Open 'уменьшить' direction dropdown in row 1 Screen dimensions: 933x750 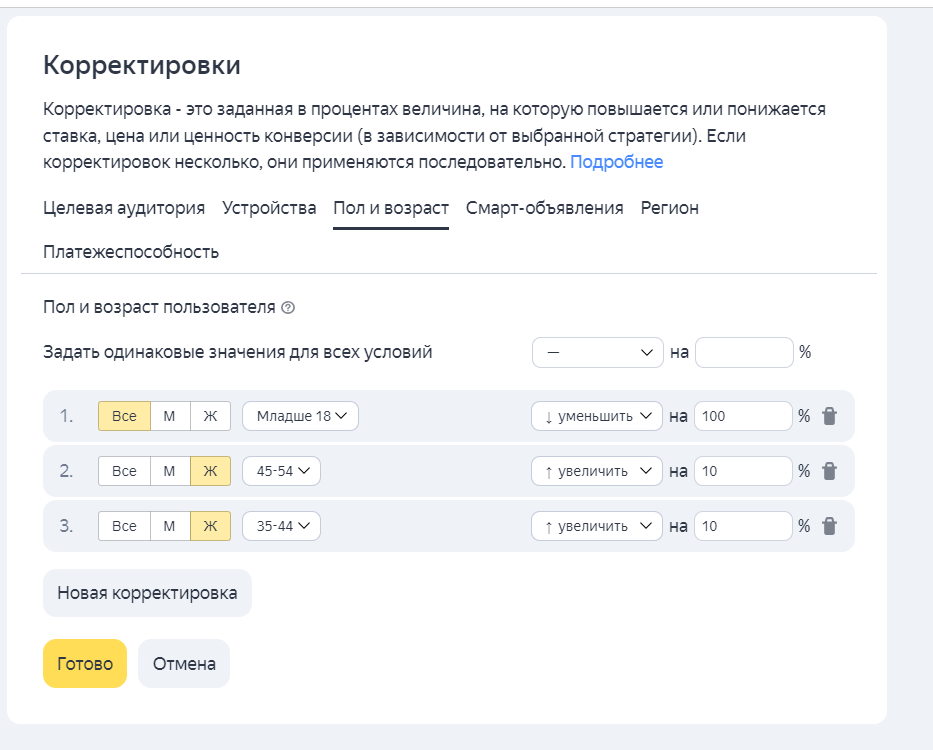click(597, 416)
